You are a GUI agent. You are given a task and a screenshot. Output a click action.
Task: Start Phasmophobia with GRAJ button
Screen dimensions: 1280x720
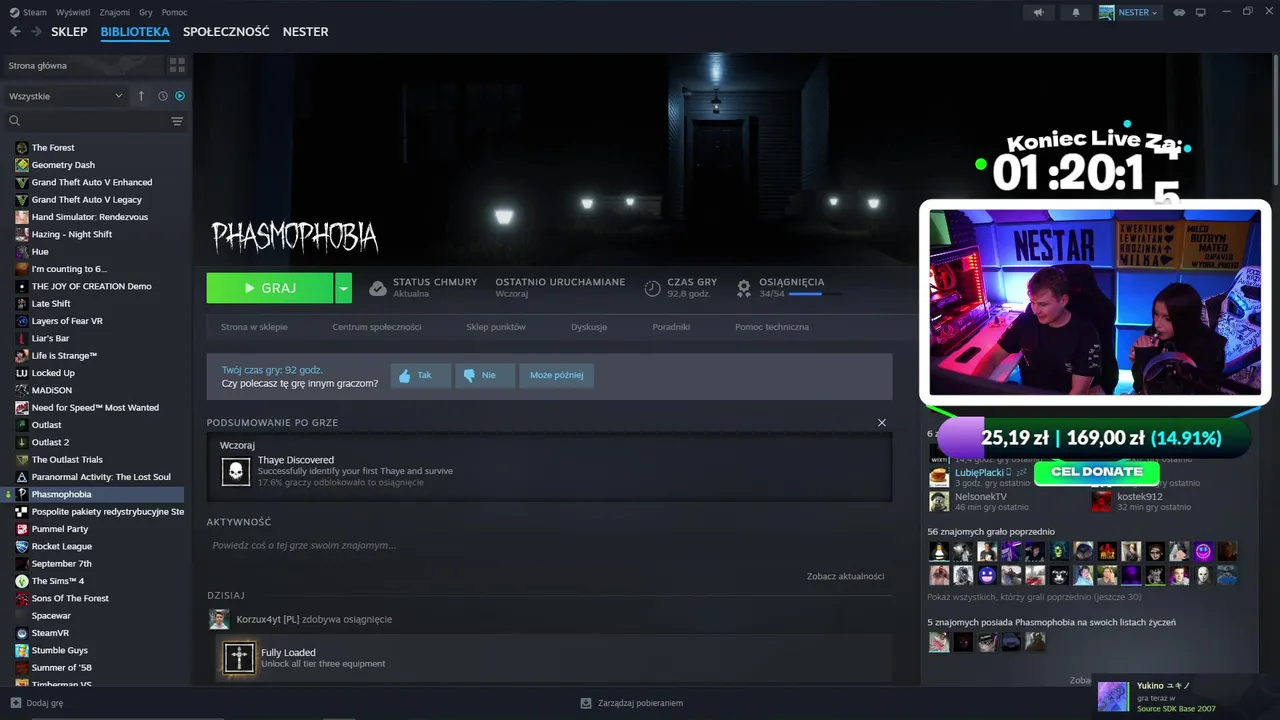[270, 288]
